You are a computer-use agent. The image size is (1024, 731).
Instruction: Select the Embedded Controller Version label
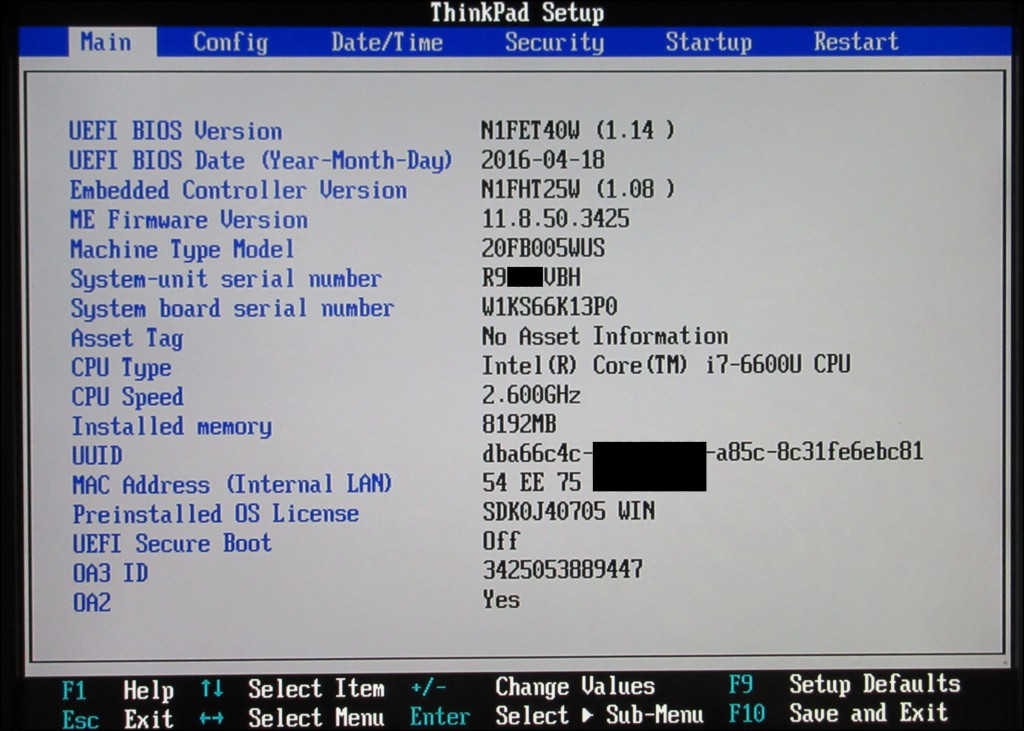click(x=238, y=190)
